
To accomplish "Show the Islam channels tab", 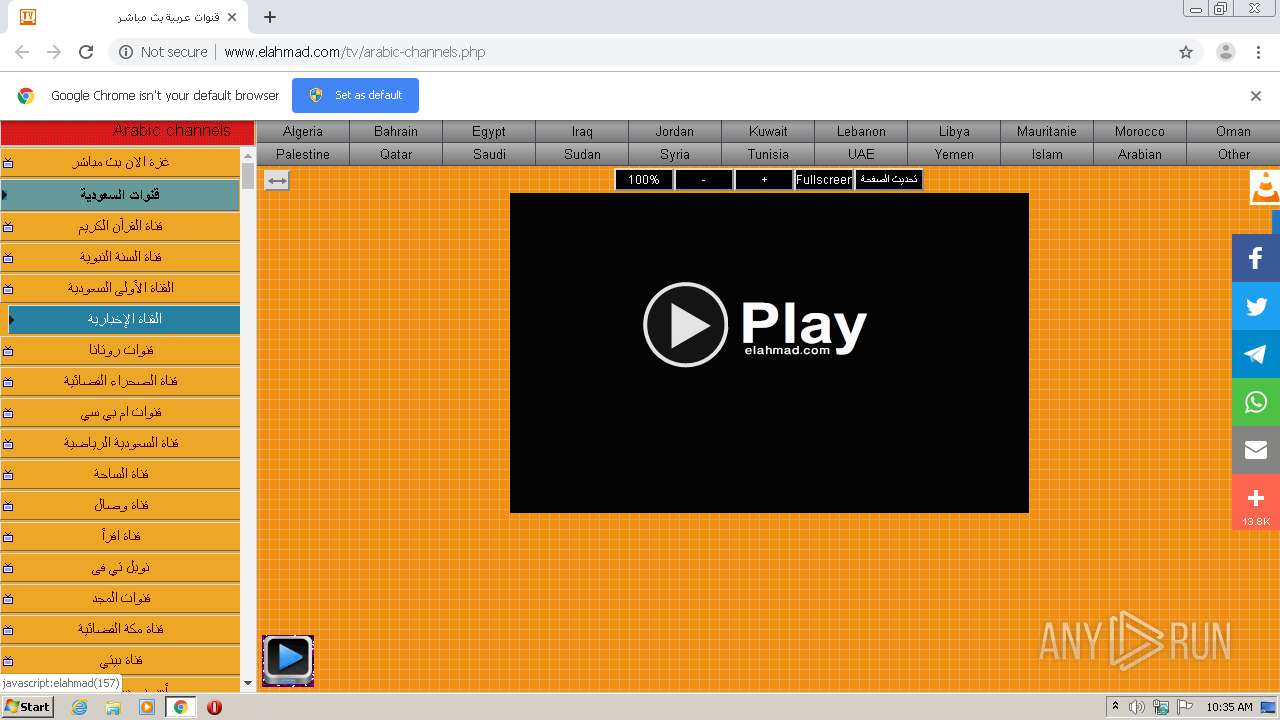I will tap(1047, 154).
